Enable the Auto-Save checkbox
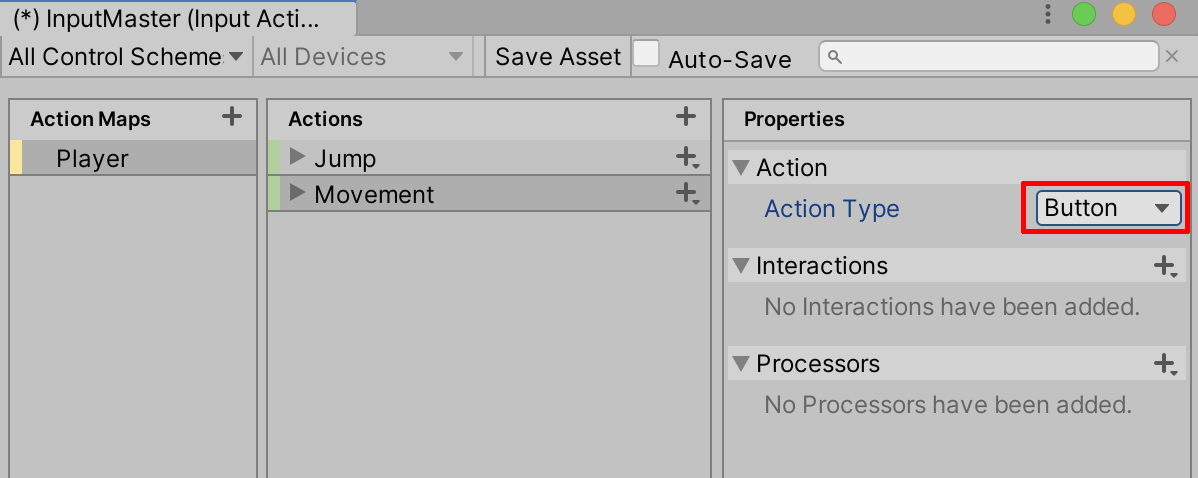The image size is (1198, 478). coord(647,55)
